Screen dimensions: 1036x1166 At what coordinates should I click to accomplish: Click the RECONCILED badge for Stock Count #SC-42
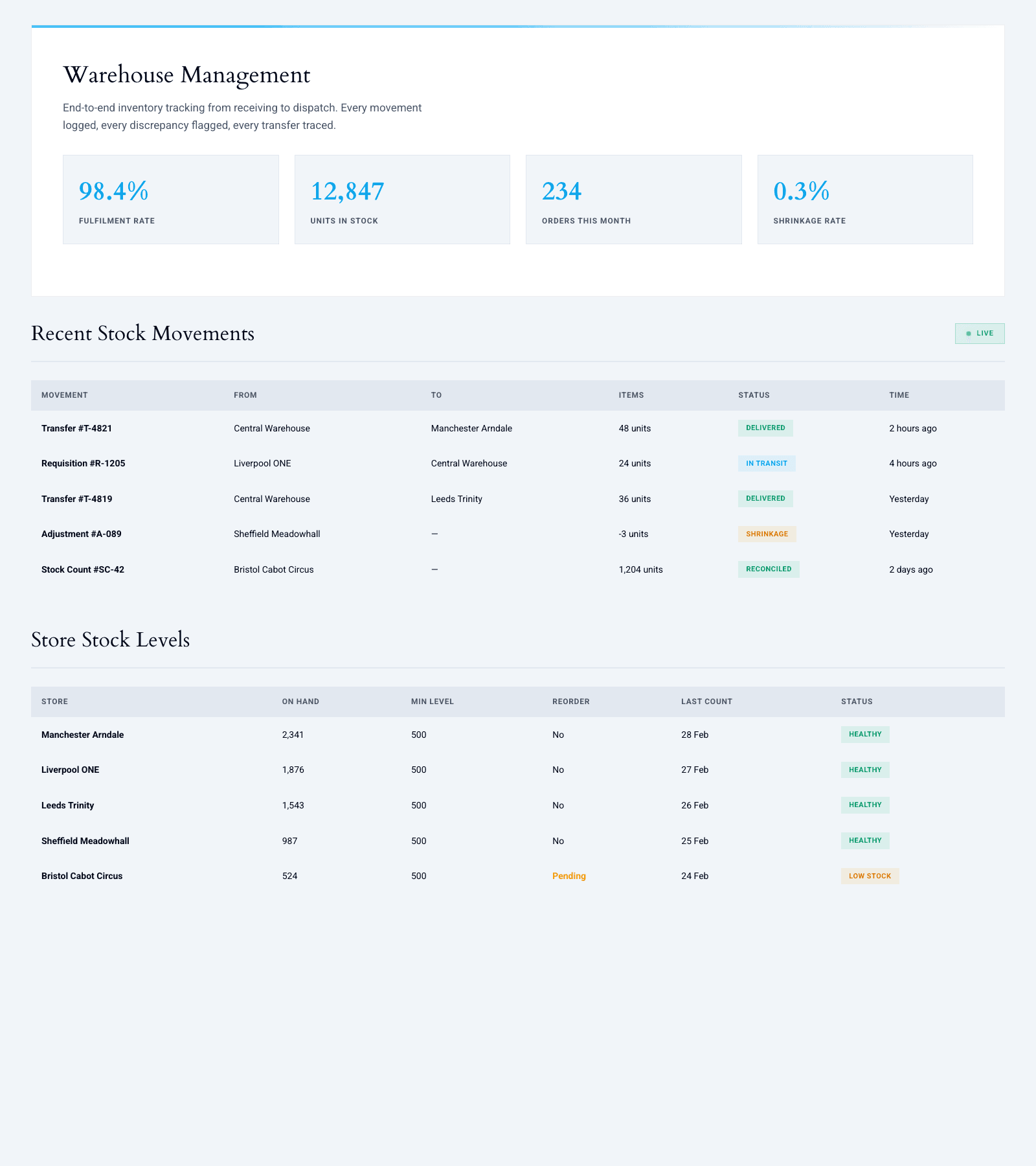click(768, 569)
